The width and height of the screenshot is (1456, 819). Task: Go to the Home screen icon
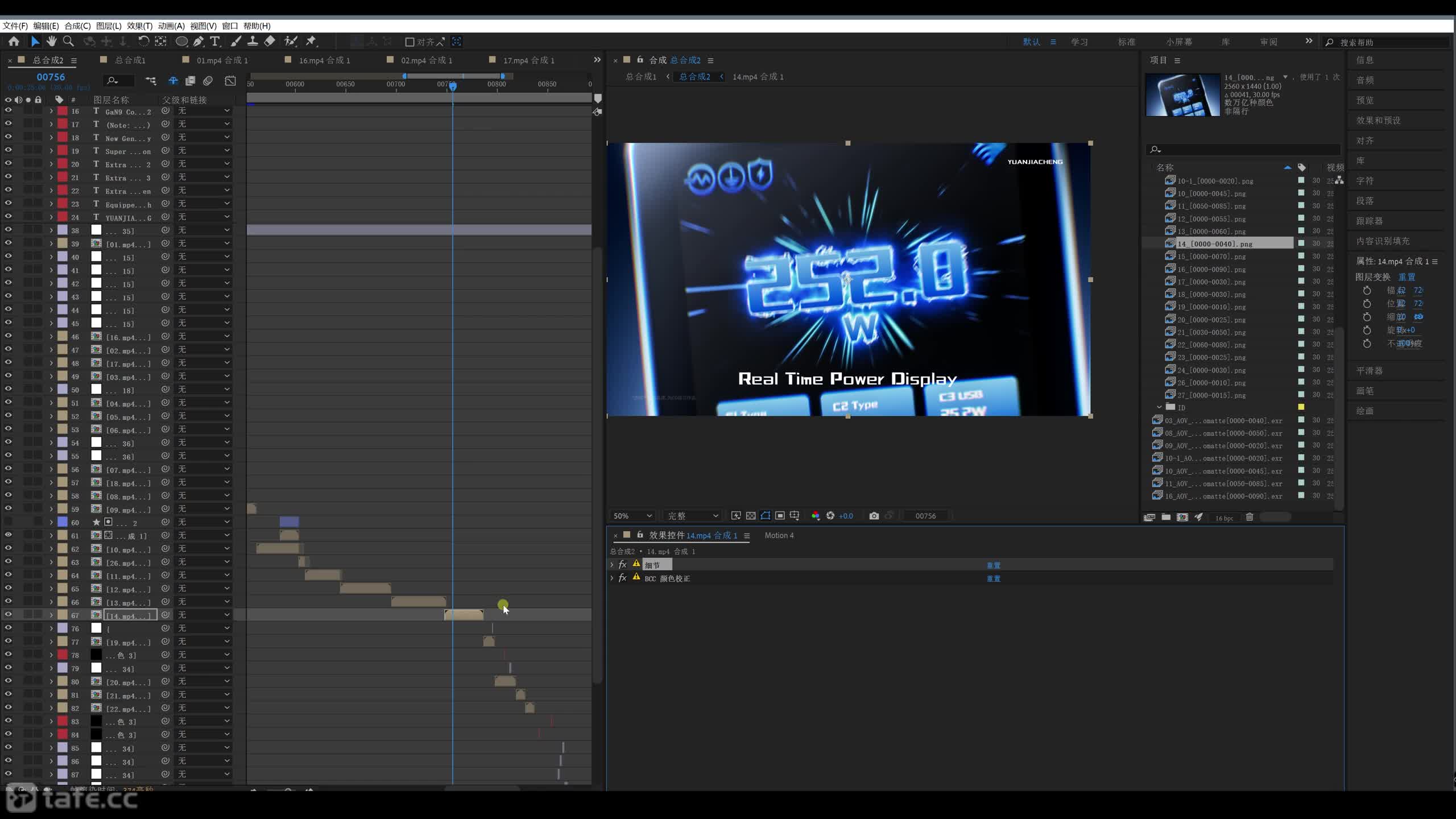[x=14, y=42]
